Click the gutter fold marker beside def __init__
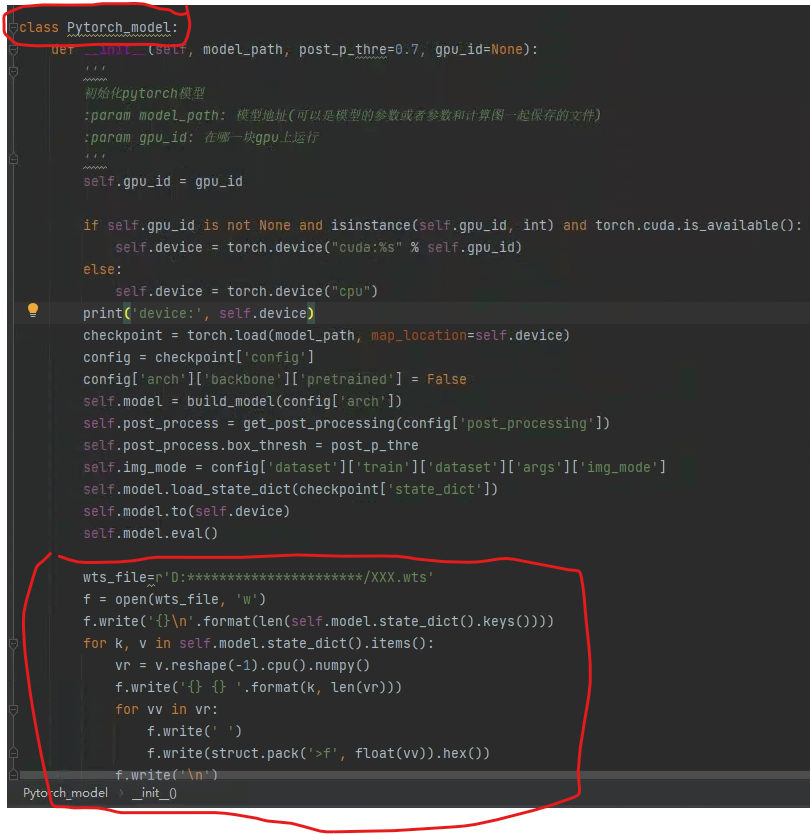This screenshot has height=834, width=810. (x=12, y=48)
